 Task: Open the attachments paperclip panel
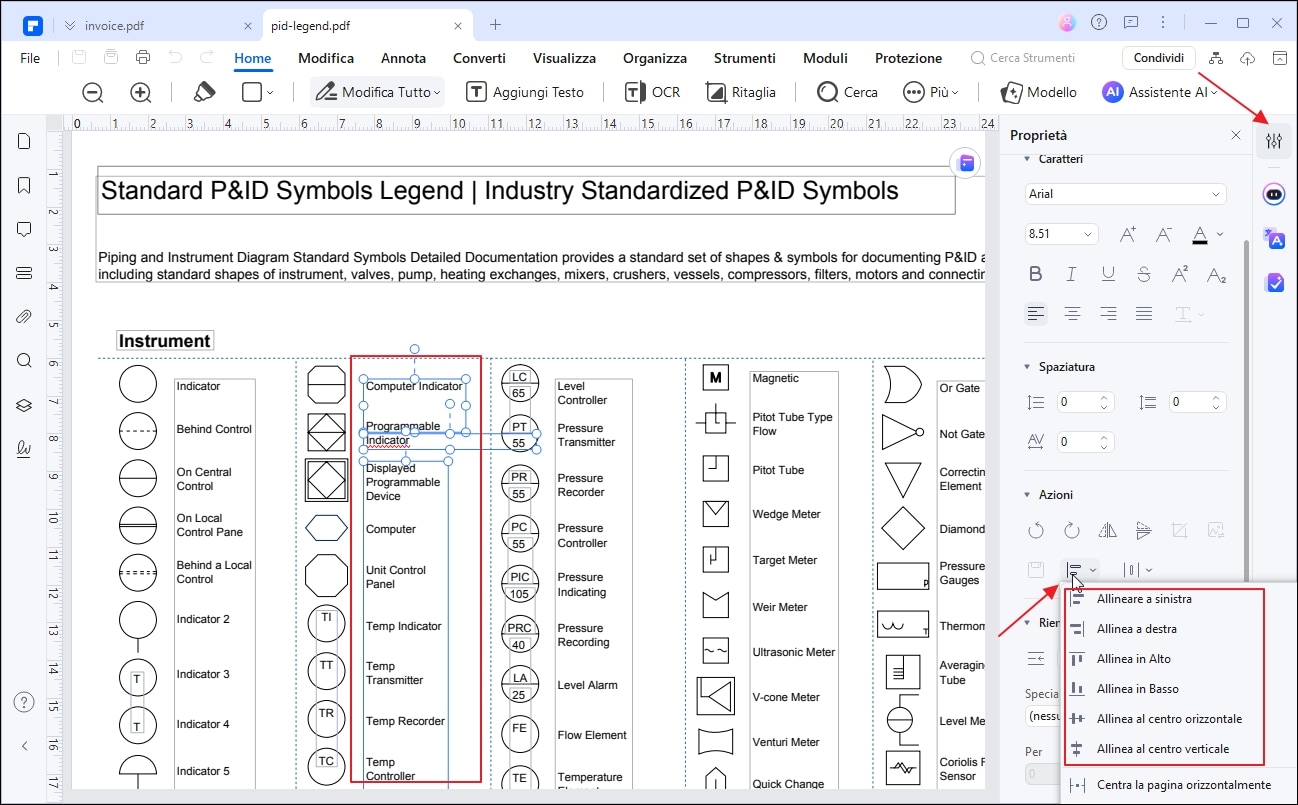coord(24,317)
